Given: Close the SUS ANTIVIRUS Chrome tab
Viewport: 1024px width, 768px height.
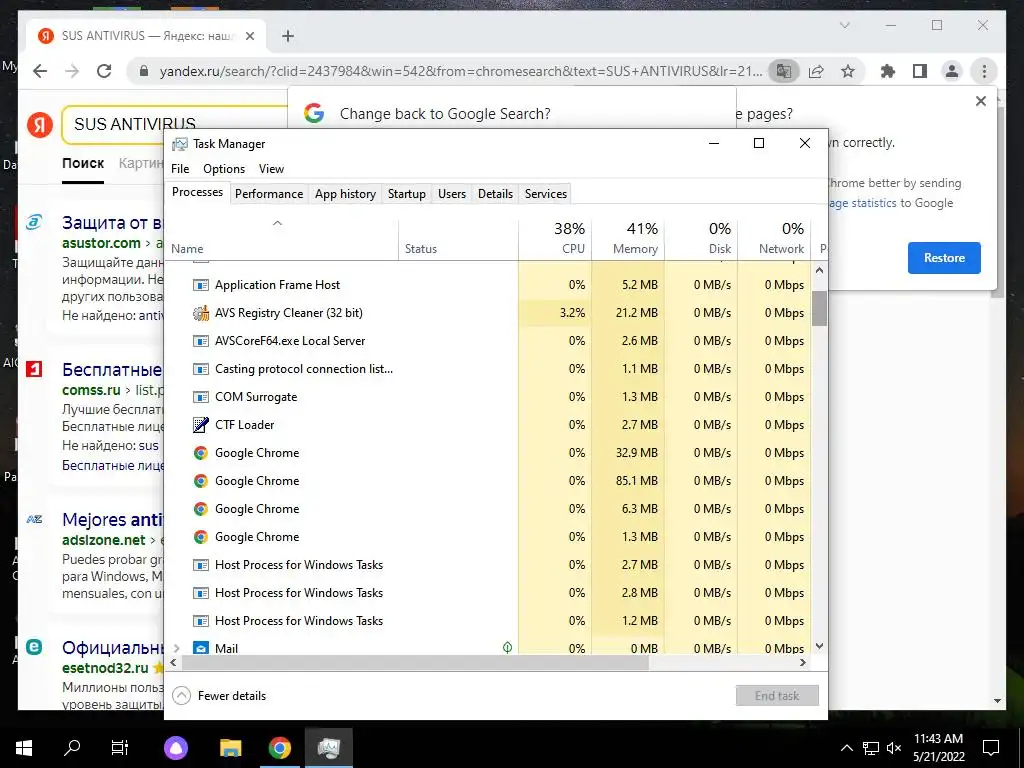Looking at the screenshot, I should pyautogui.click(x=249, y=36).
